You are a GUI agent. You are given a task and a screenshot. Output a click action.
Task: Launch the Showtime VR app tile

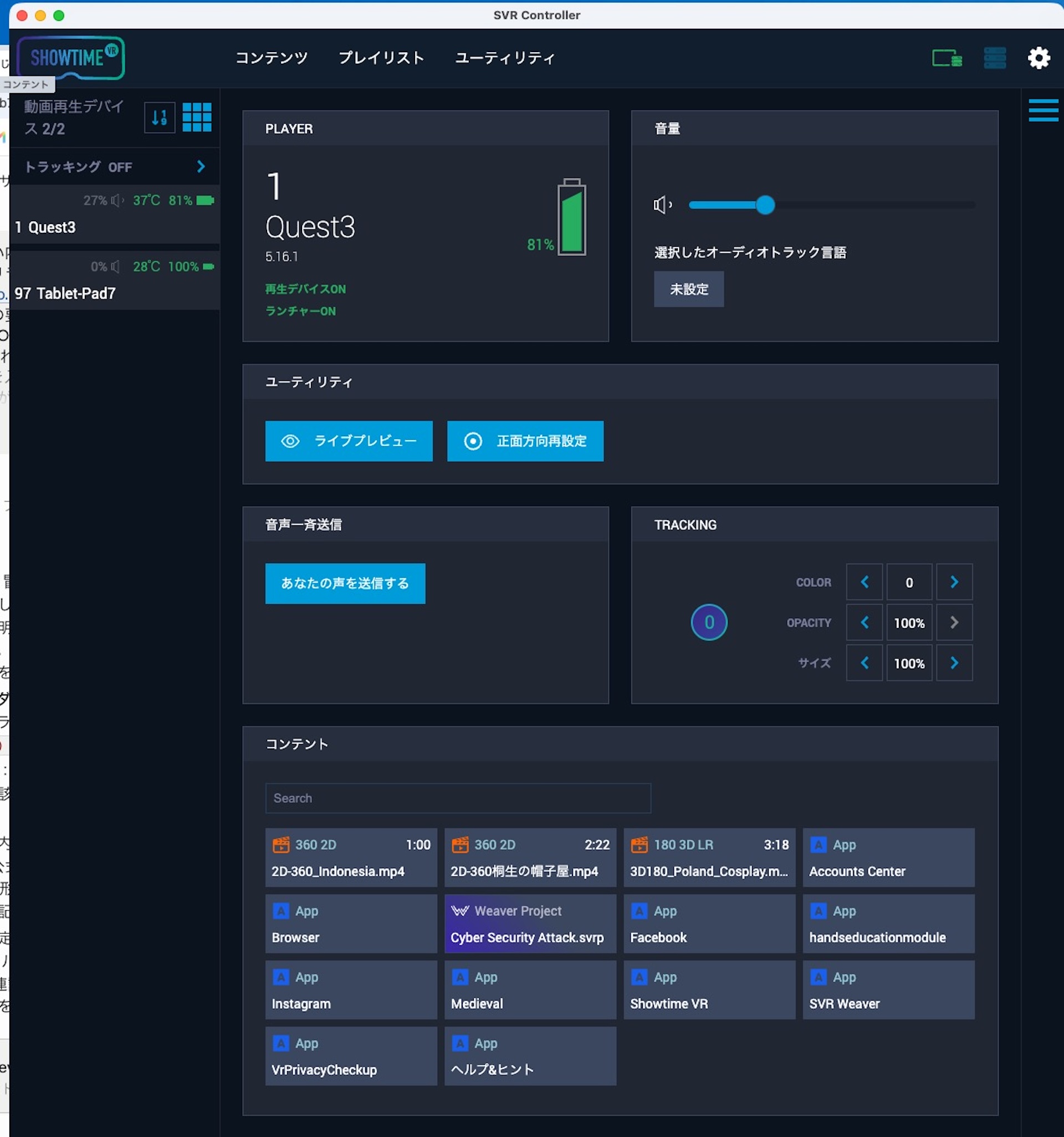pyautogui.click(x=709, y=990)
